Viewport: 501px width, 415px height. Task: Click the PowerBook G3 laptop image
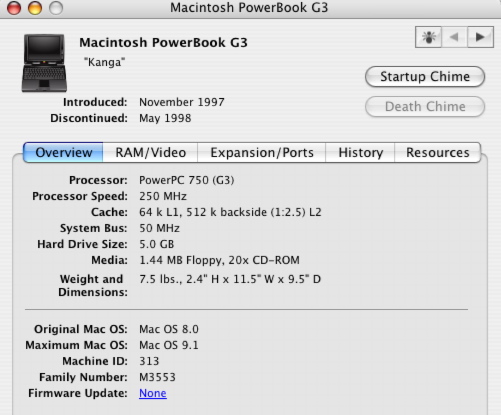[x=44, y=63]
